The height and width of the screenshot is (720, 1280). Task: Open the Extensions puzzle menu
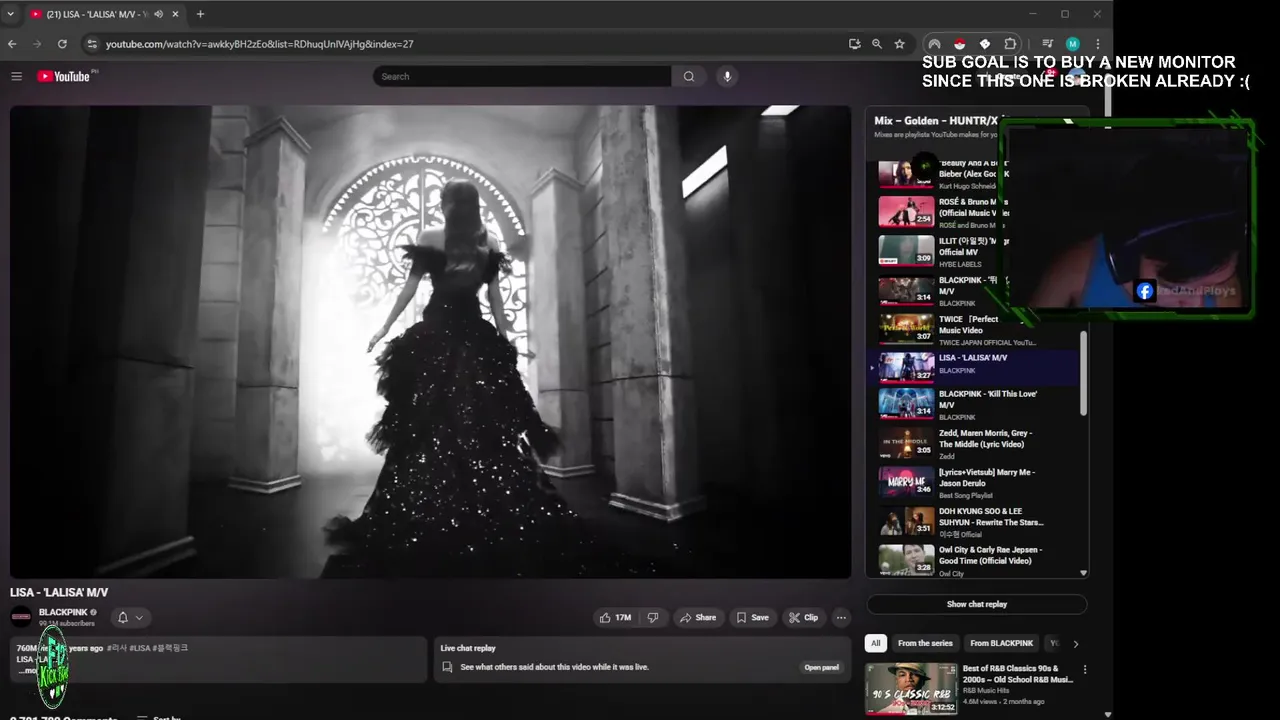pos(1010,44)
